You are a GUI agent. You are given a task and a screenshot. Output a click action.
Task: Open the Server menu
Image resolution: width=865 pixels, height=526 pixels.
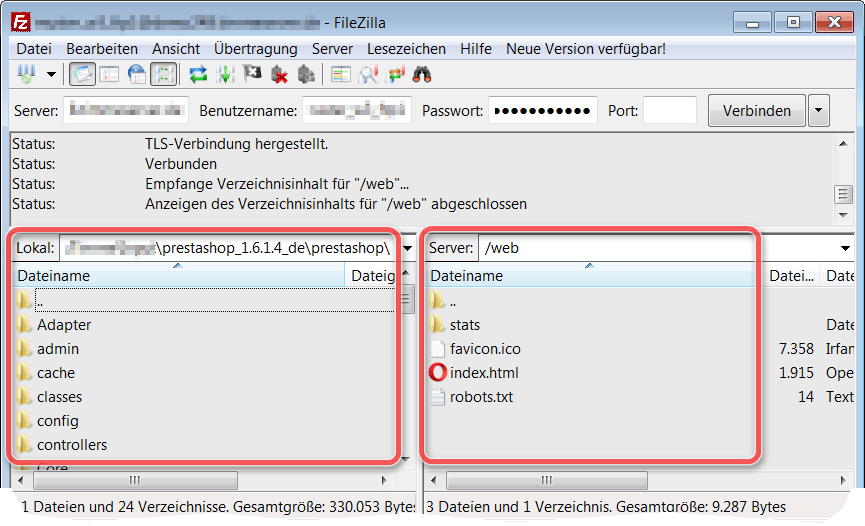[x=332, y=49]
